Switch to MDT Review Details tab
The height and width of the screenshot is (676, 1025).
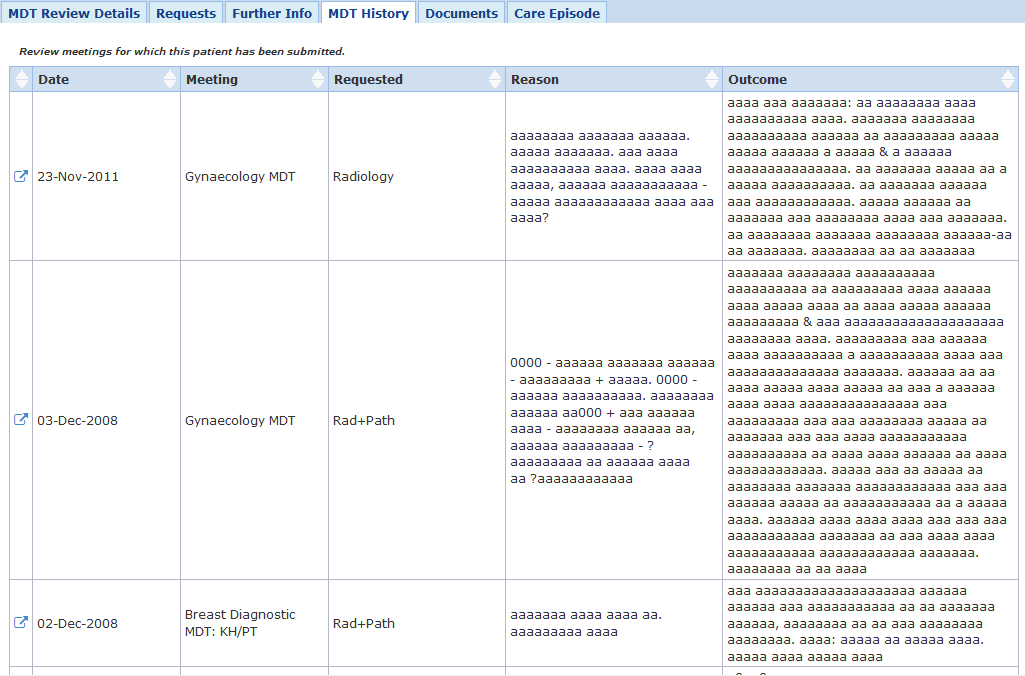pos(74,13)
